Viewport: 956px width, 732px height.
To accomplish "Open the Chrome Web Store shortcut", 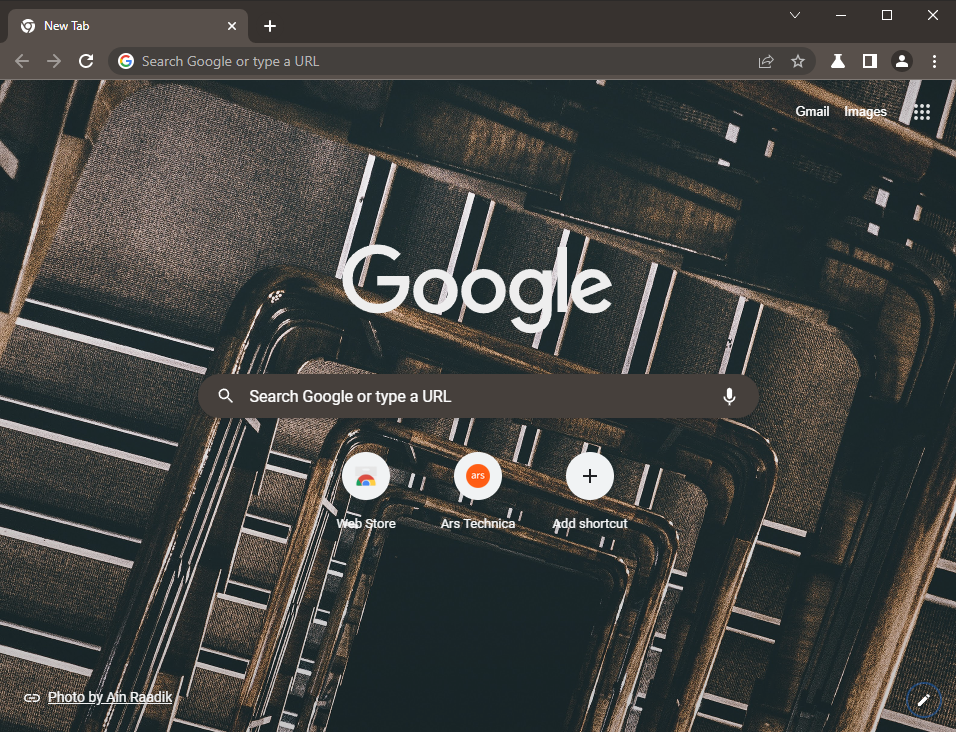I will point(366,477).
